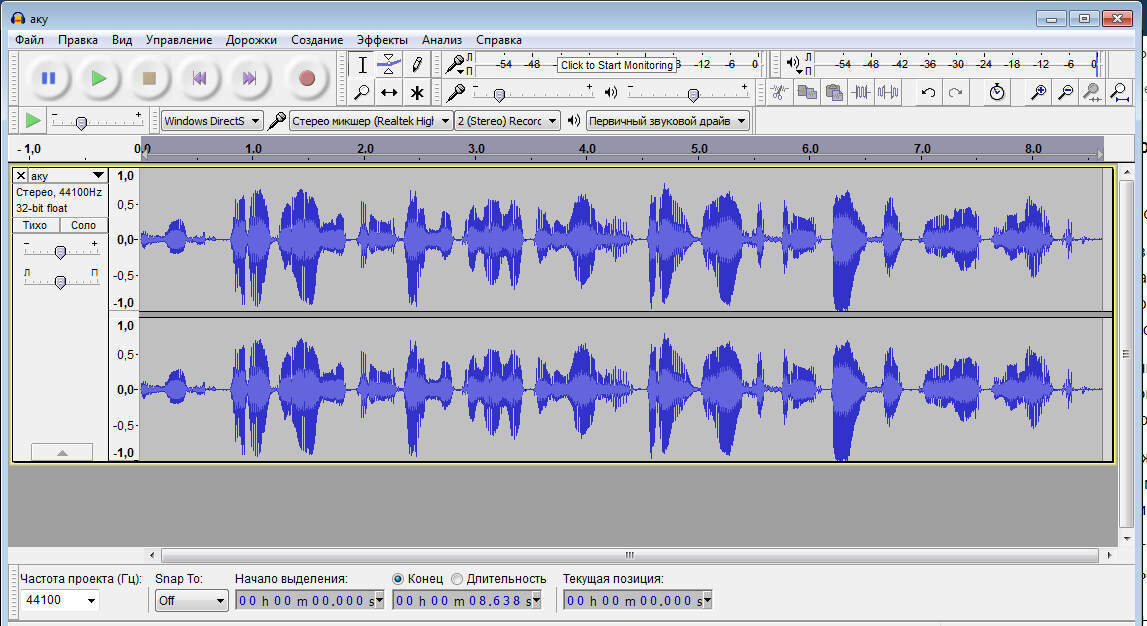1147x626 pixels.
Task: Stop playback with the Stop button
Action: pos(149,78)
